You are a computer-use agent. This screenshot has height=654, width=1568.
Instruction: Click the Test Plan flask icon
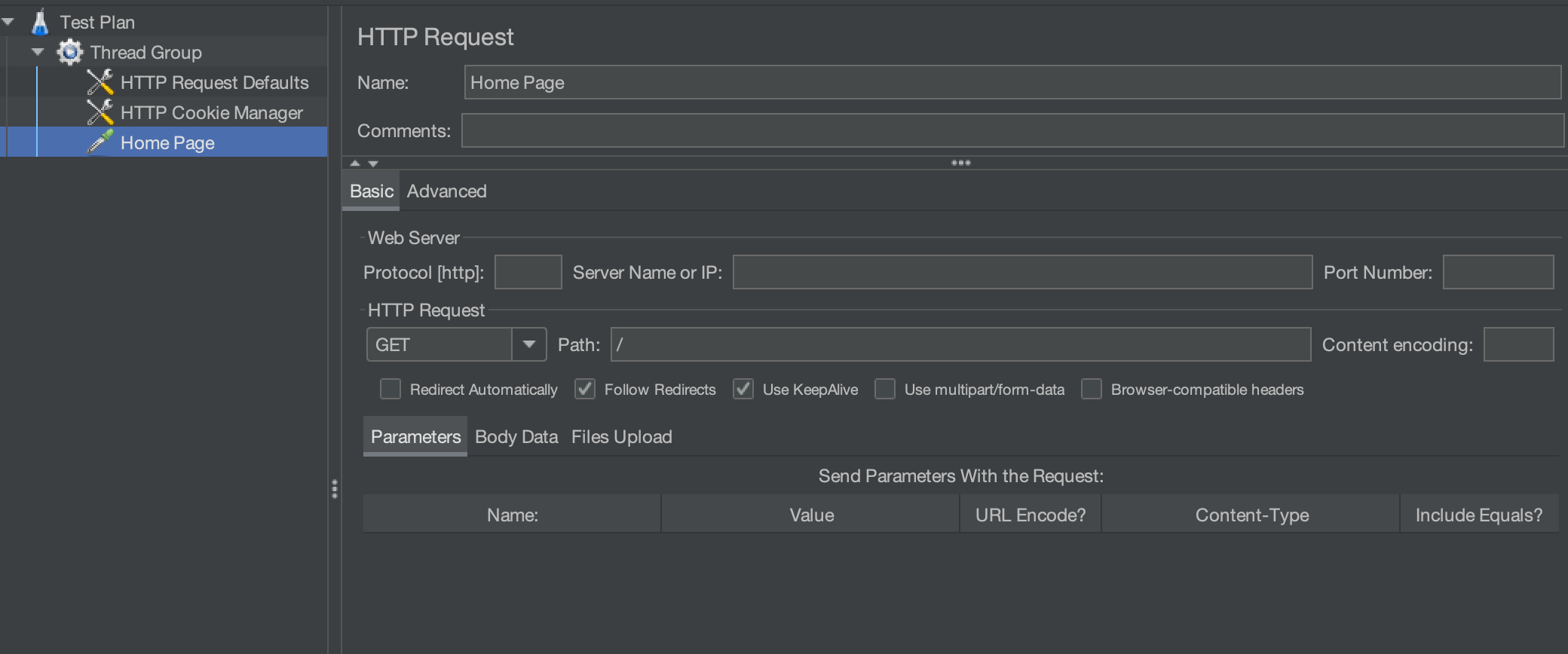pyautogui.click(x=40, y=22)
